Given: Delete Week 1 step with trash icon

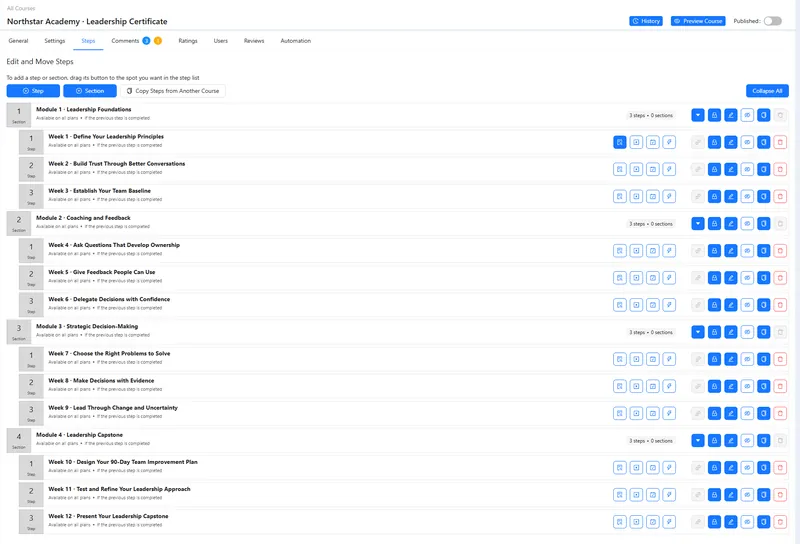Looking at the screenshot, I should point(780,142).
